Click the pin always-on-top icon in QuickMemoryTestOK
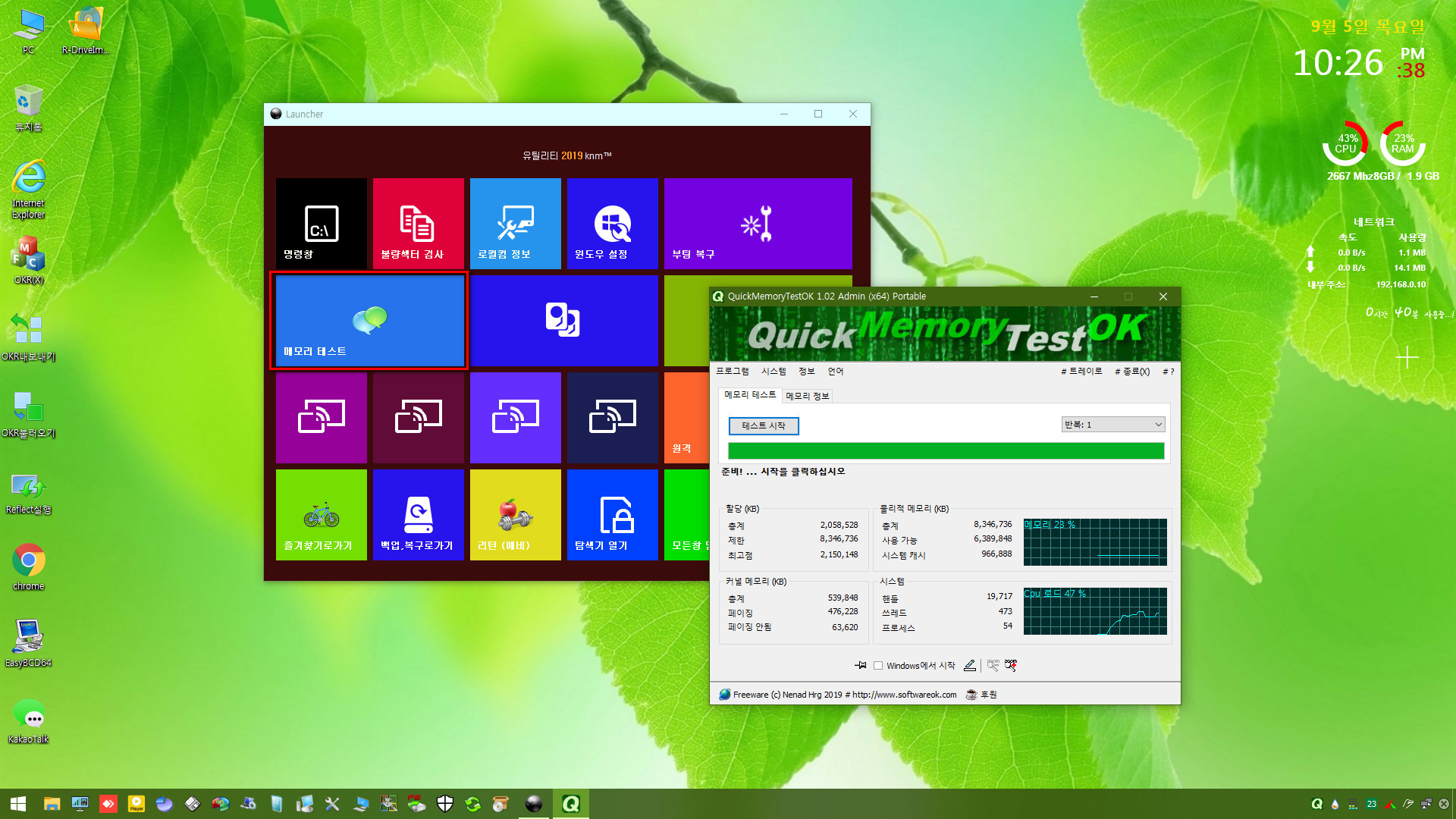1456x819 pixels. coord(861,665)
